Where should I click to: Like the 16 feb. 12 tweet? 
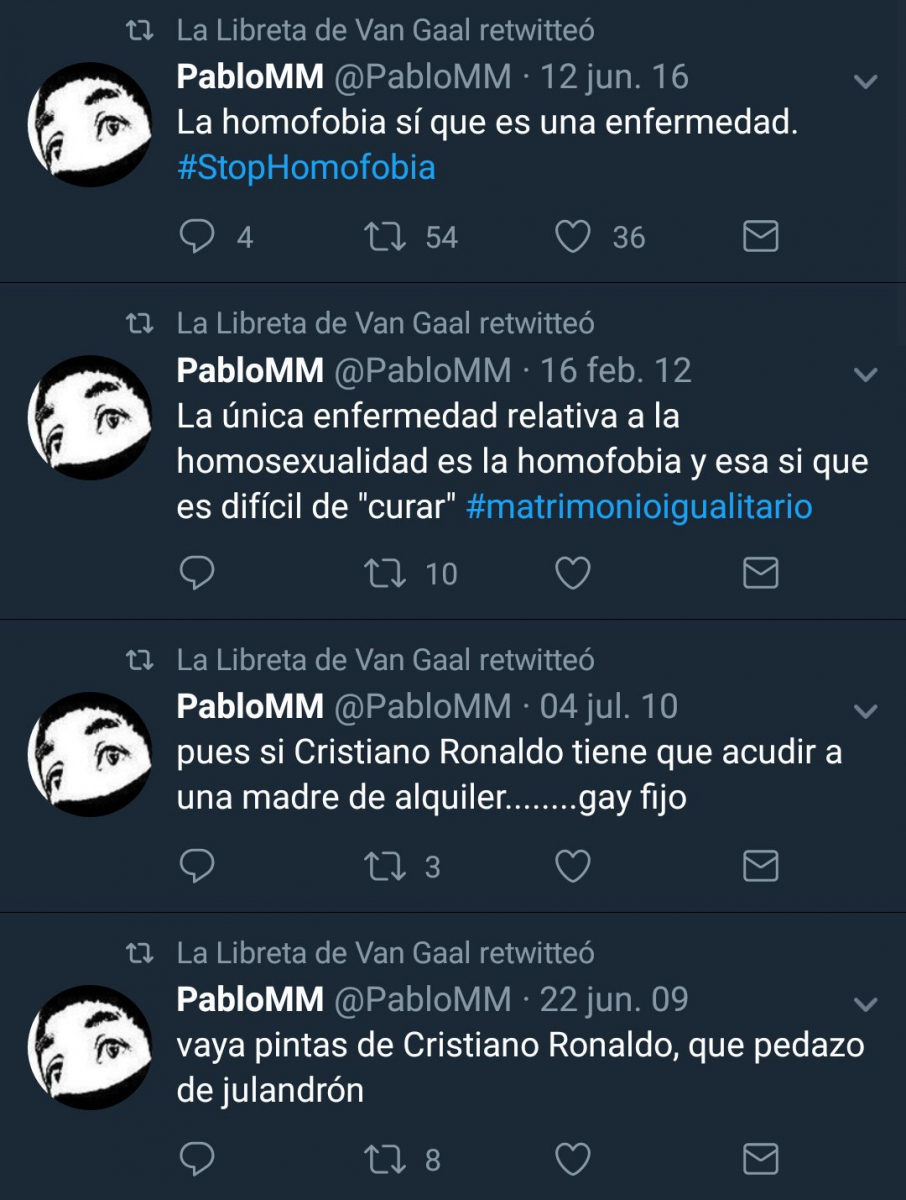[x=573, y=573]
